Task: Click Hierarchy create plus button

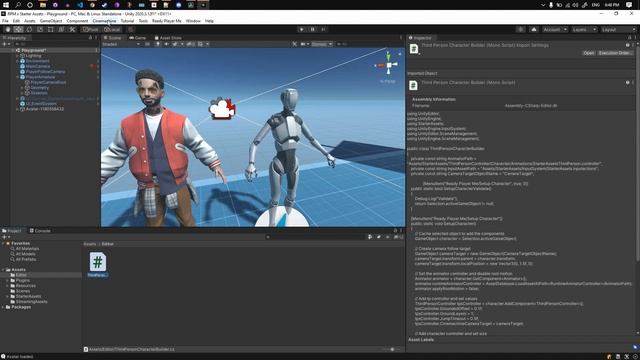Action: (5, 44)
